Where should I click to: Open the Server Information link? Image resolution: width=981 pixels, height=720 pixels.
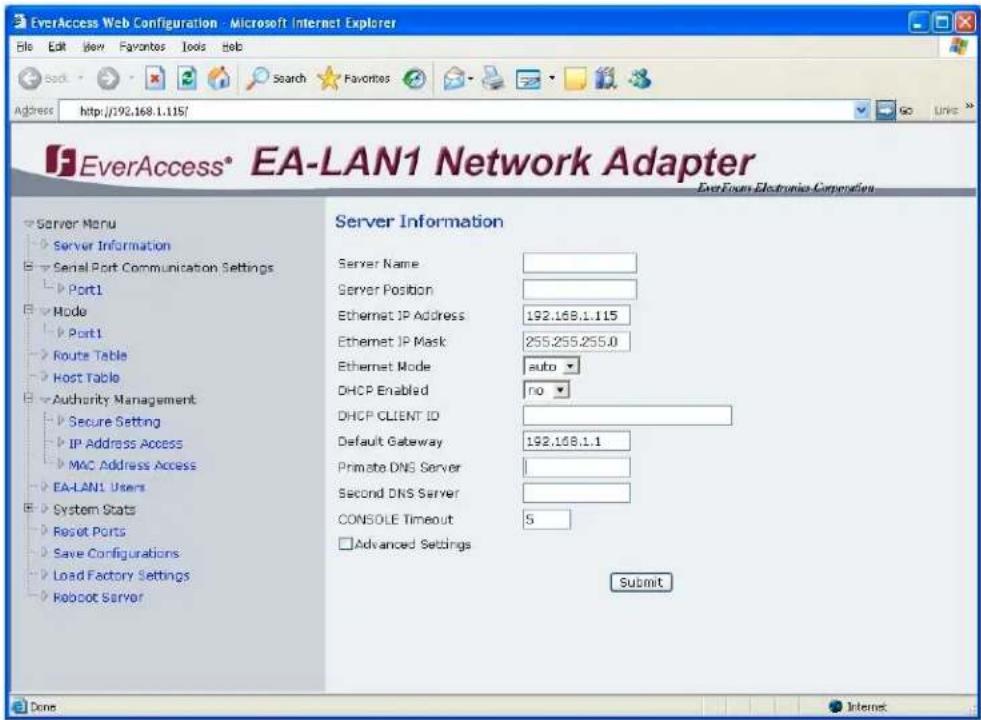[x=112, y=245]
